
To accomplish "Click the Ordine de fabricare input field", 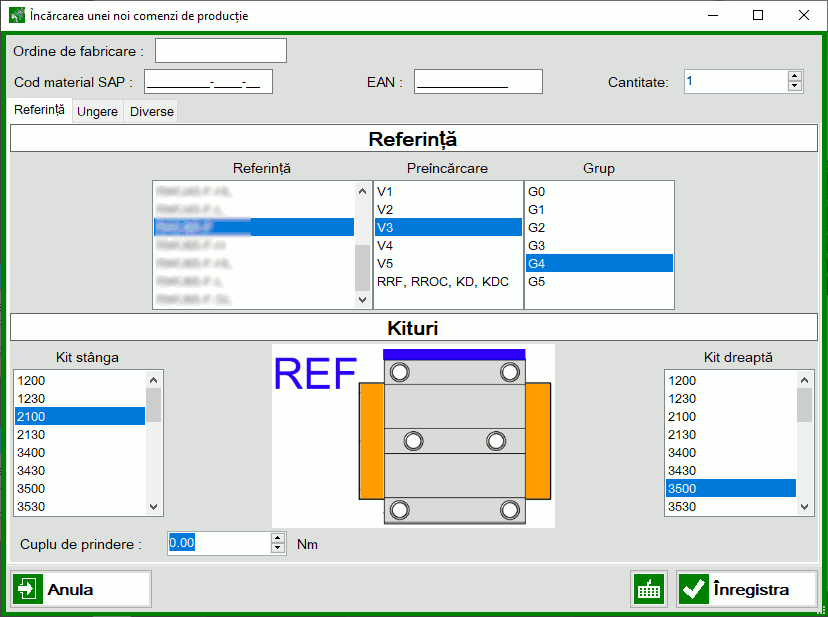I will pyautogui.click(x=220, y=50).
